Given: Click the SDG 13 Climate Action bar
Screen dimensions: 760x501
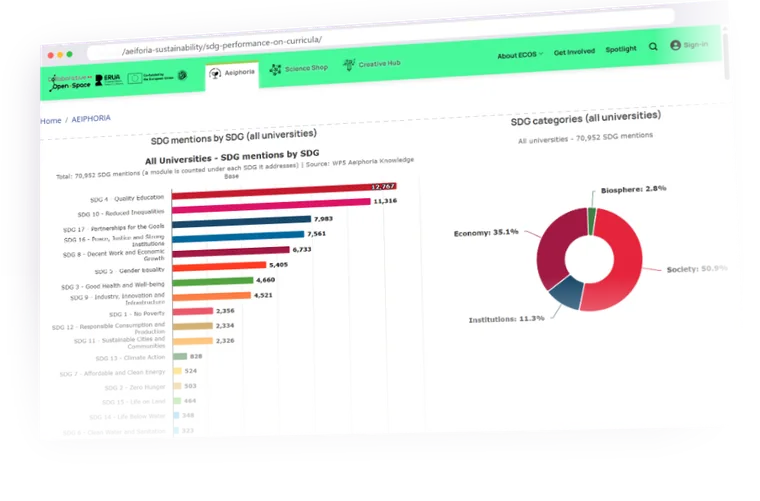Looking at the screenshot, I should [x=180, y=357].
